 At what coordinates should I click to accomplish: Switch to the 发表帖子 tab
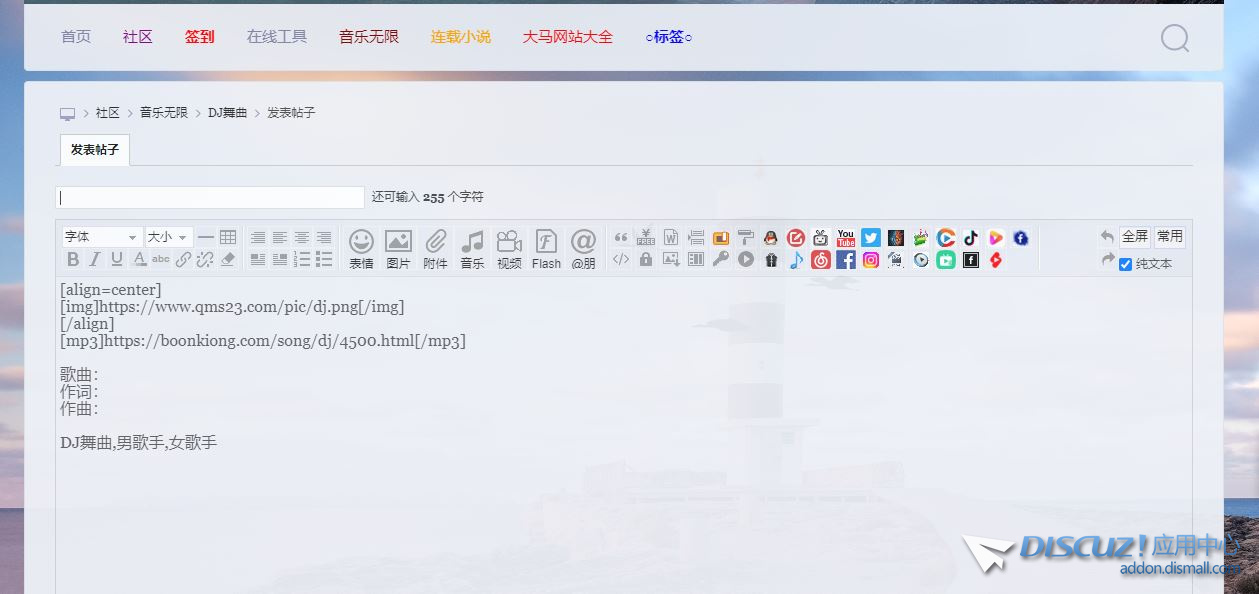(x=95, y=150)
